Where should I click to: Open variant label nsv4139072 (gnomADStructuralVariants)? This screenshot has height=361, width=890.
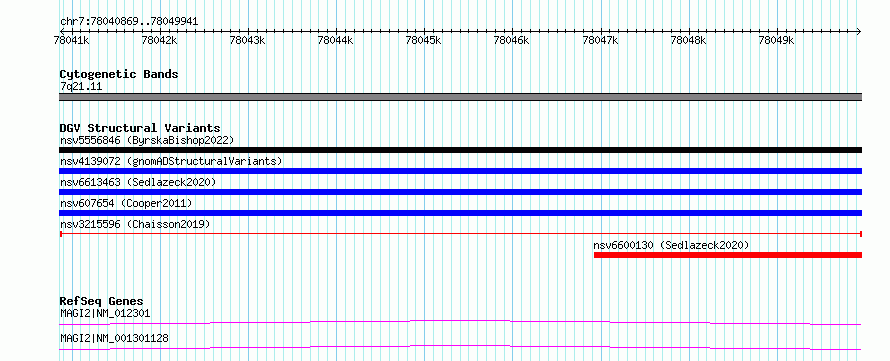click(171, 161)
